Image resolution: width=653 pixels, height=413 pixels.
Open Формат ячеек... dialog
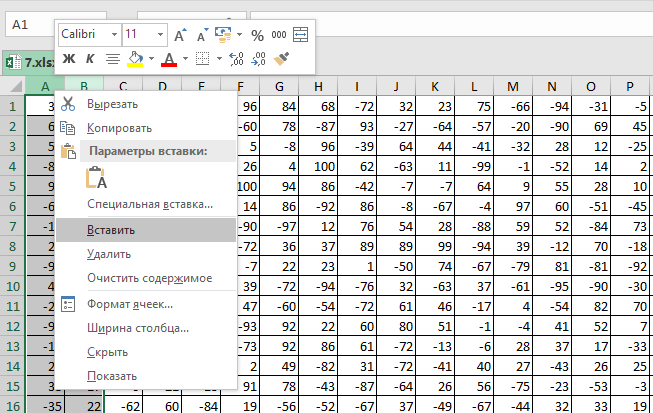[130, 303]
